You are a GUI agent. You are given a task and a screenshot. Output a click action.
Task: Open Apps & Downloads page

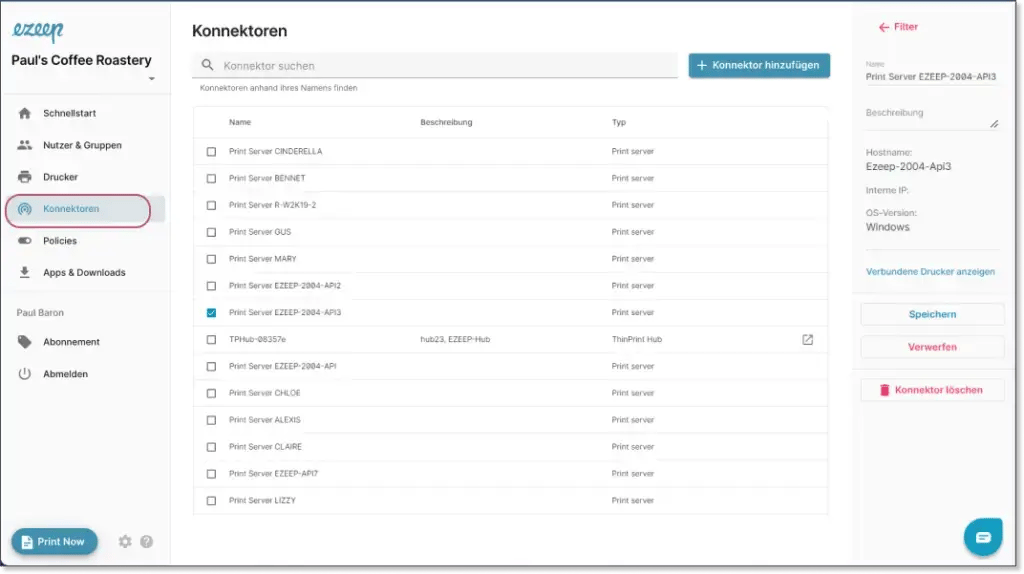(84, 273)
